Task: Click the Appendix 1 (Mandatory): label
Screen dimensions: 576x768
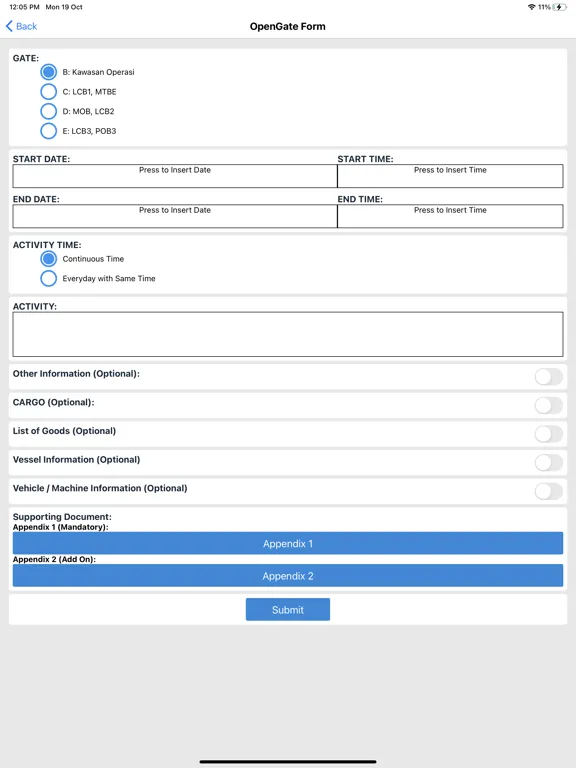Action: pyautogui.click(x=61, y=527)
